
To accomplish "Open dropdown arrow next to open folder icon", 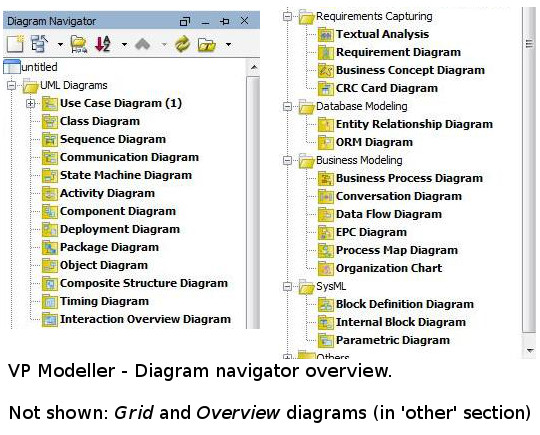I will (x=228, y=44).
